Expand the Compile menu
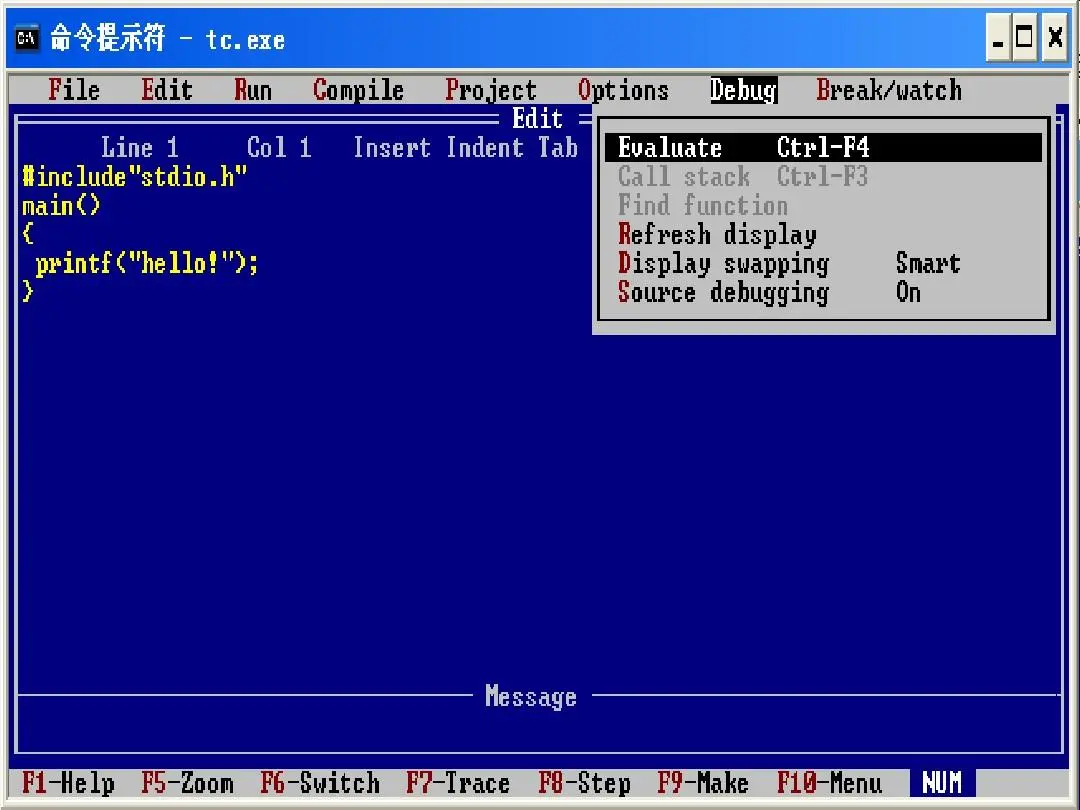 click(358, 90)
